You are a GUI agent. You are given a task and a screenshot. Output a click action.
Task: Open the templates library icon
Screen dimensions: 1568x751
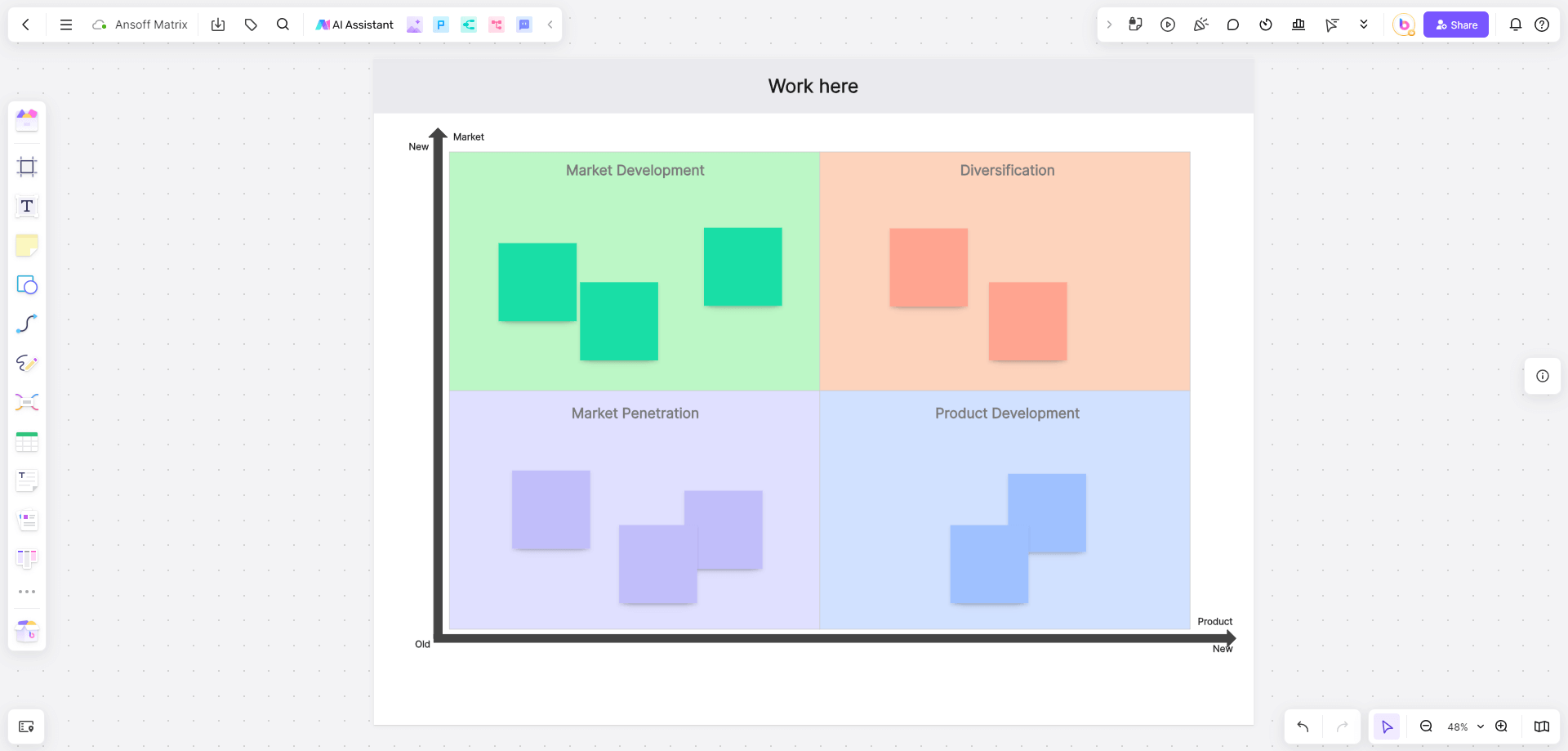[27, 120]
